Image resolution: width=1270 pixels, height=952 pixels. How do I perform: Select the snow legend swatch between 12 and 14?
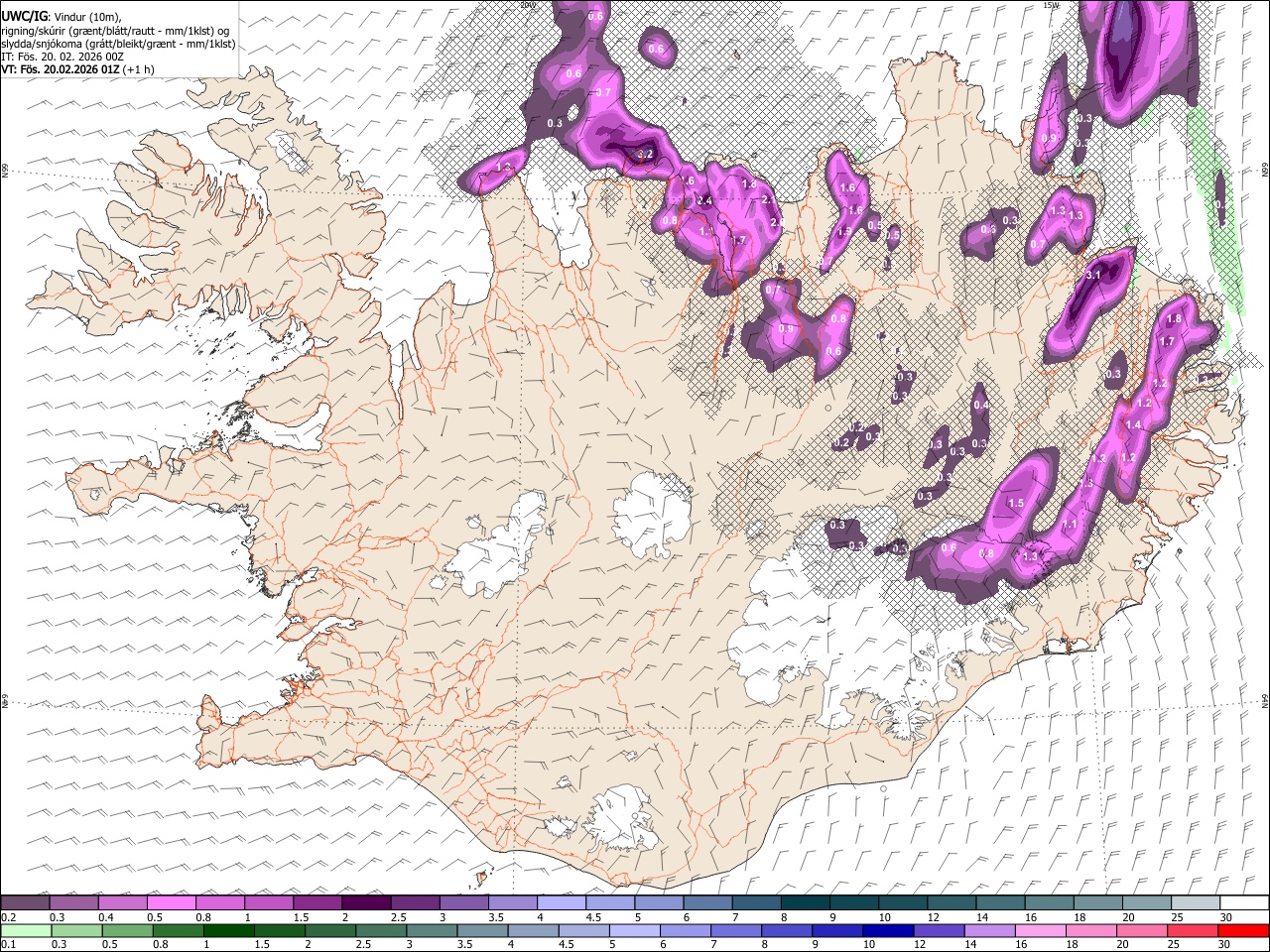click(x=952, y=903)
